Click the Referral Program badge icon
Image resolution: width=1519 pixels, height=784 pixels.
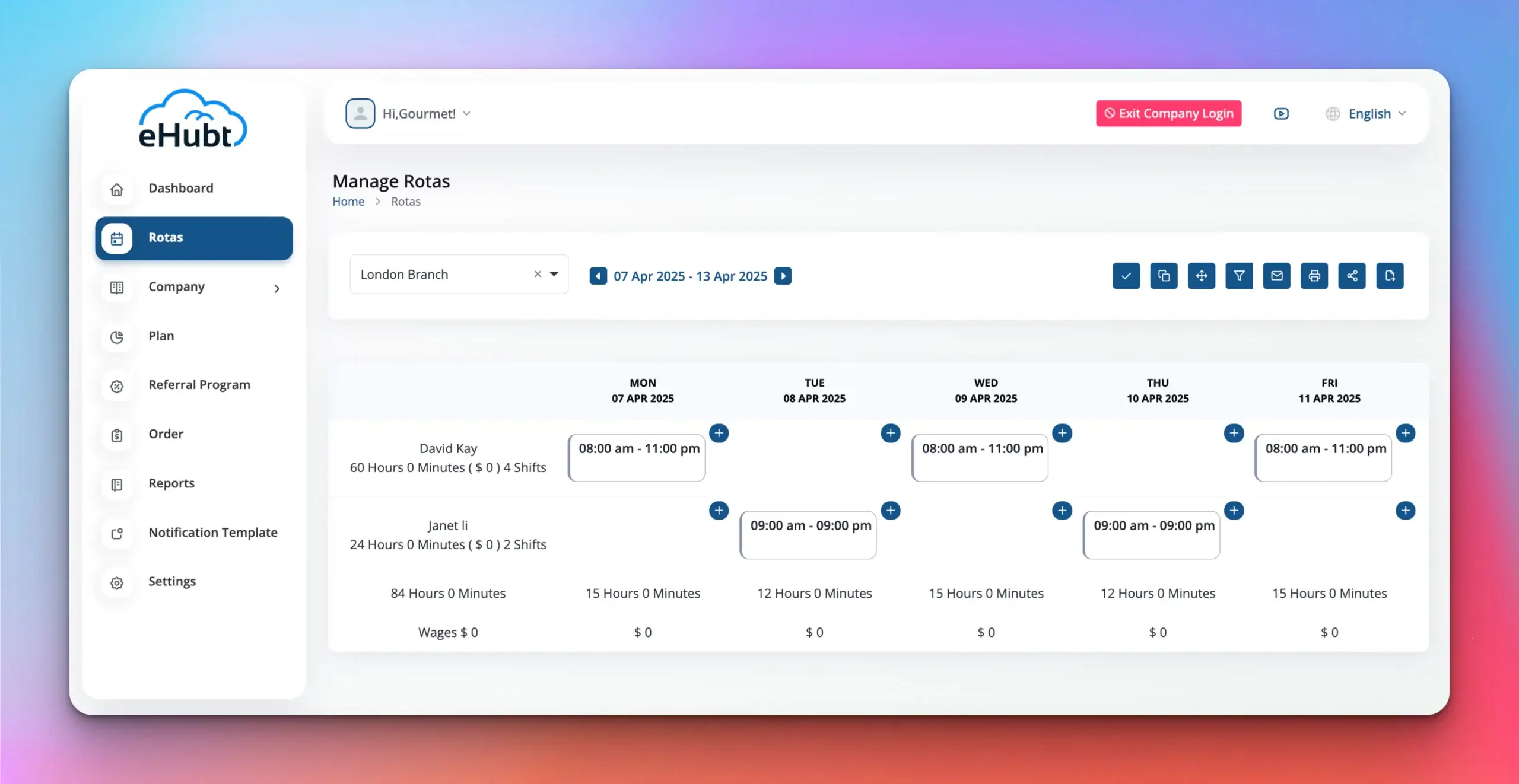[x=117, y=387]
